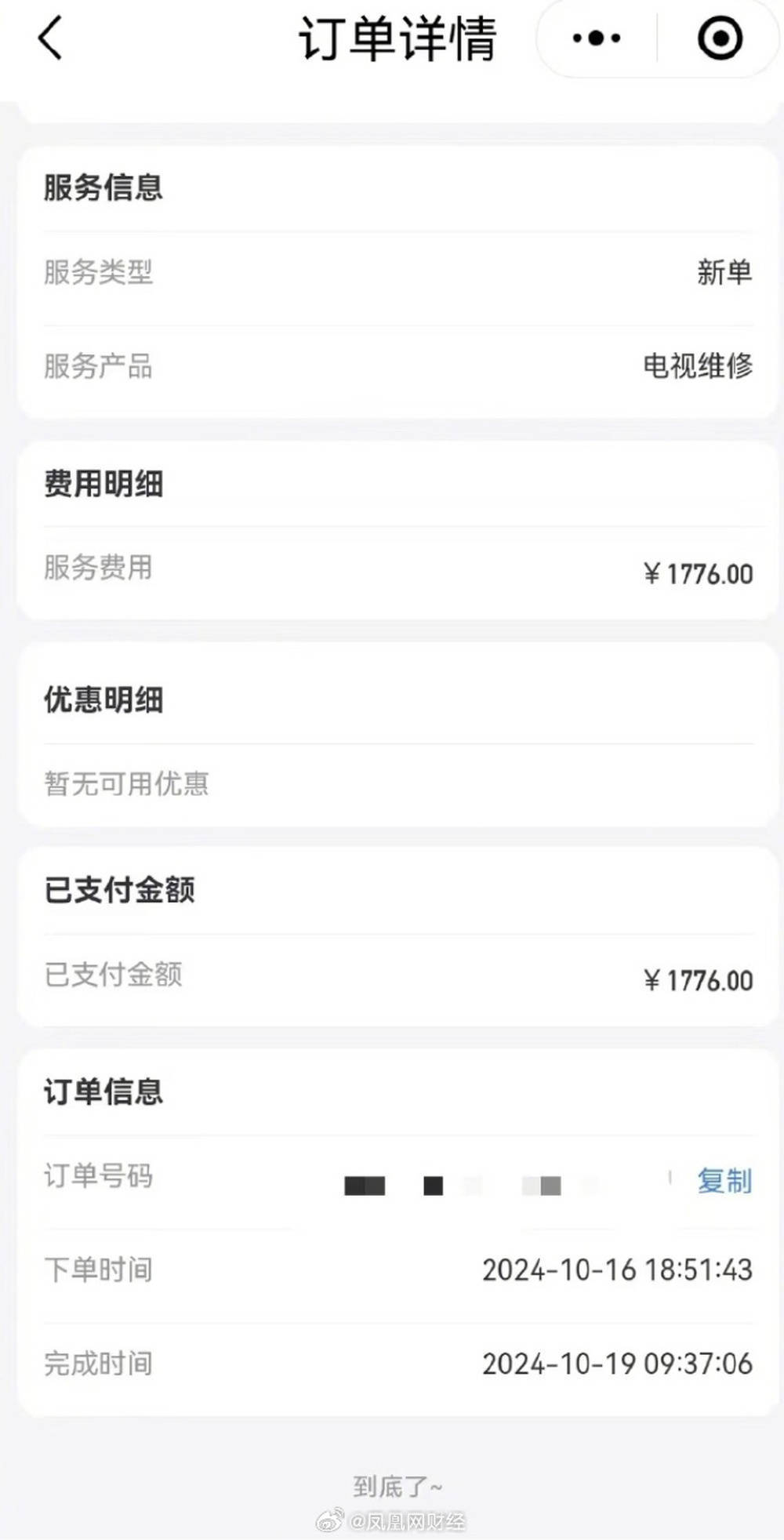Close mini program via circle target icon
This screenshot has width=784, height=1540.
pyautogui.click(x=719, y=38)
